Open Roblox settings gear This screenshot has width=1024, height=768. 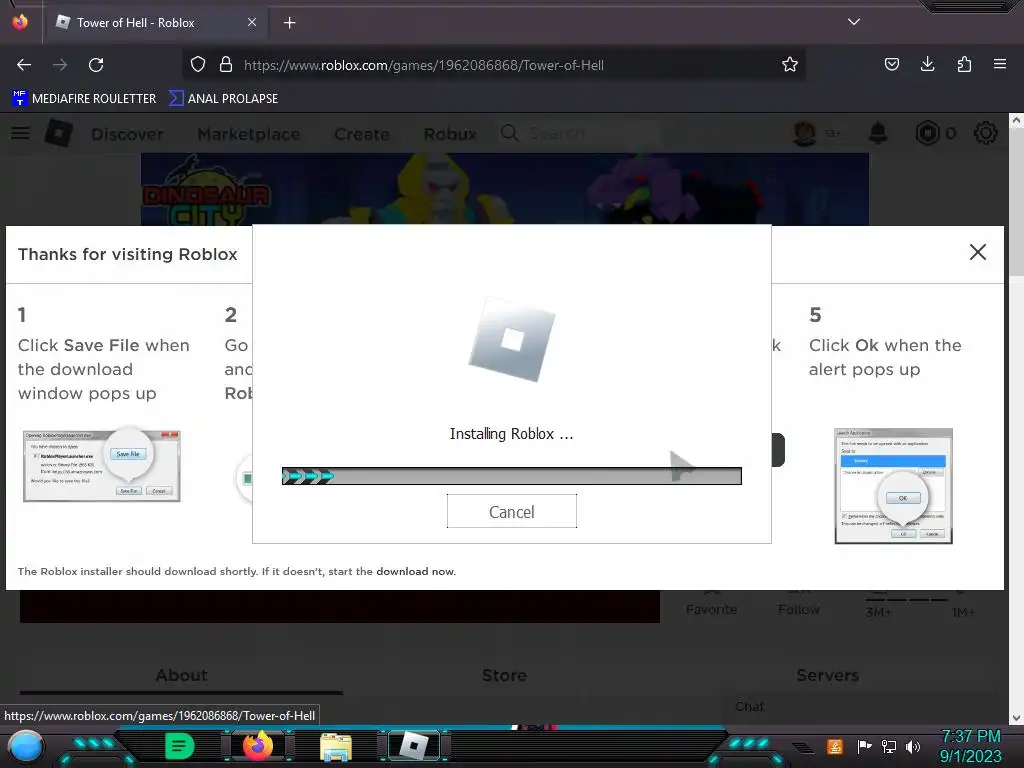(985, 133)
